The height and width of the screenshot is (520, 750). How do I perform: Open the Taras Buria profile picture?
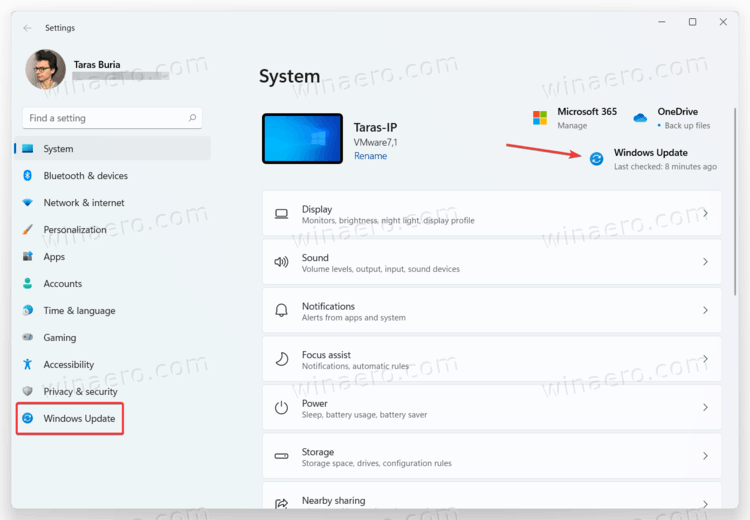coord(45,69)
